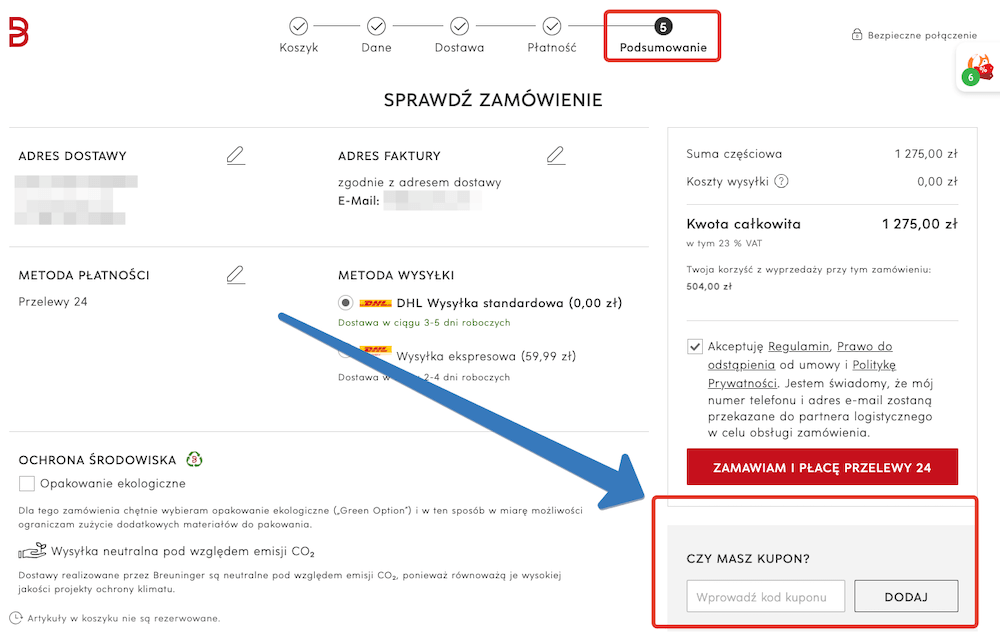Click the recycling icon beside Ochrona Środowiska
This screenshot has height=633, width=1000.
(194, 458)
